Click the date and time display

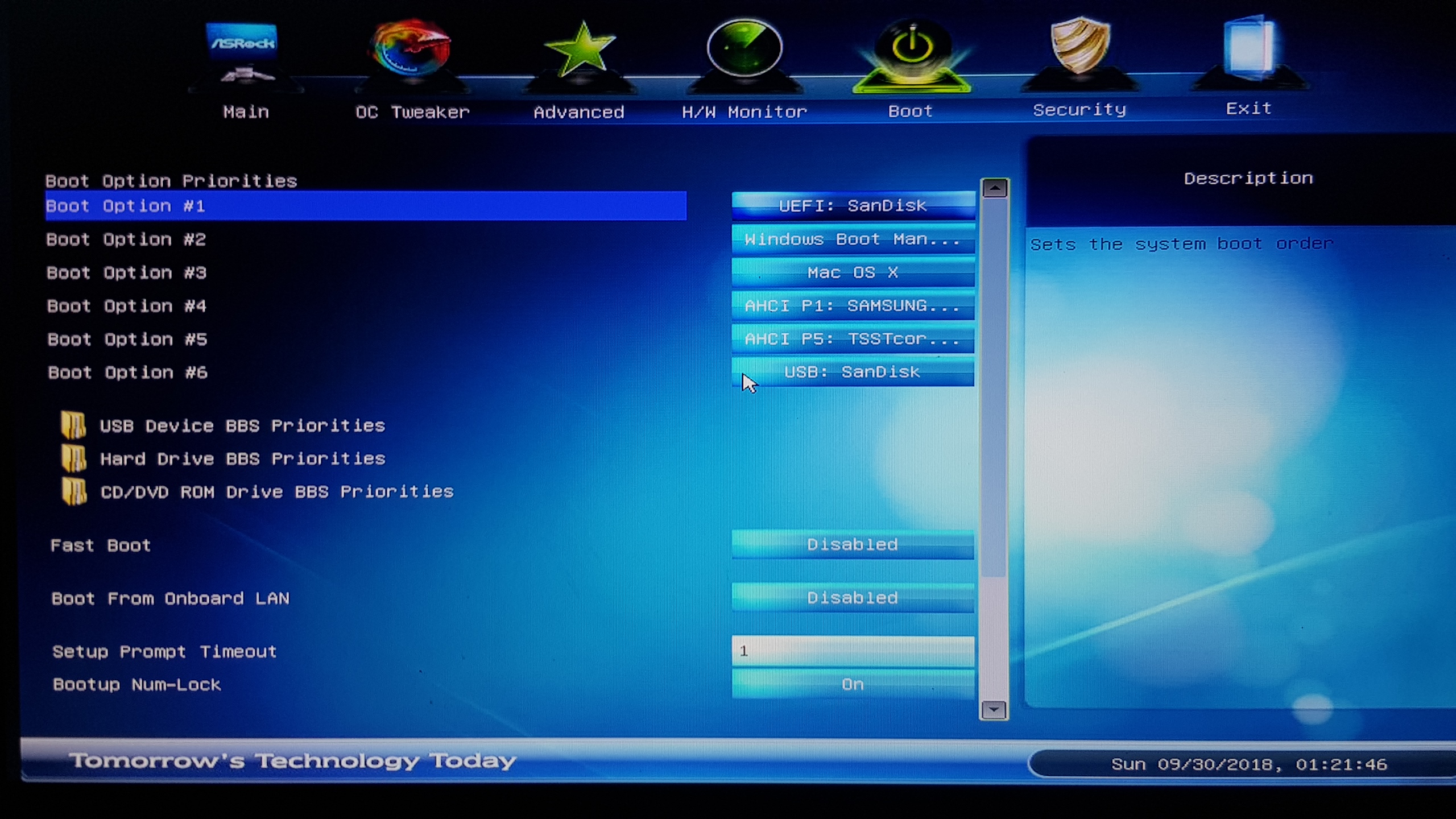[1249, 764]
